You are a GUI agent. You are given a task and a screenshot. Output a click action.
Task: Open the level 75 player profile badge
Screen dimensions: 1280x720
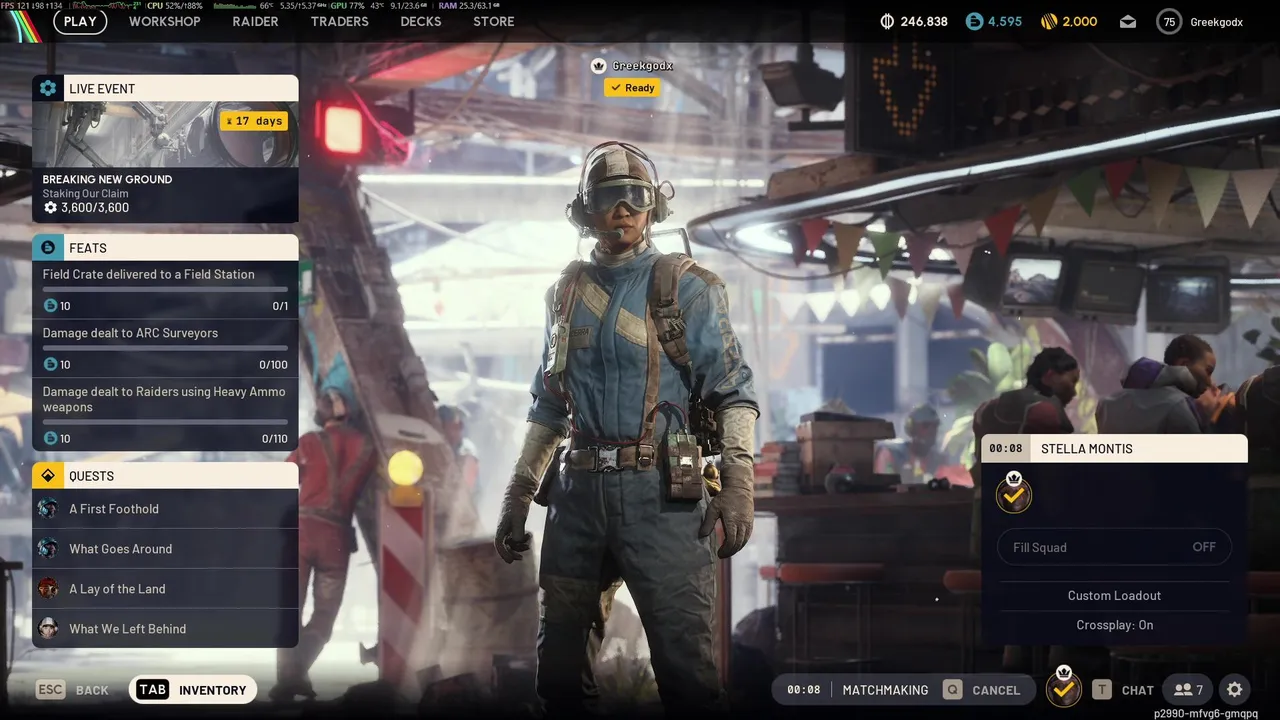[x=1169, y=21]
